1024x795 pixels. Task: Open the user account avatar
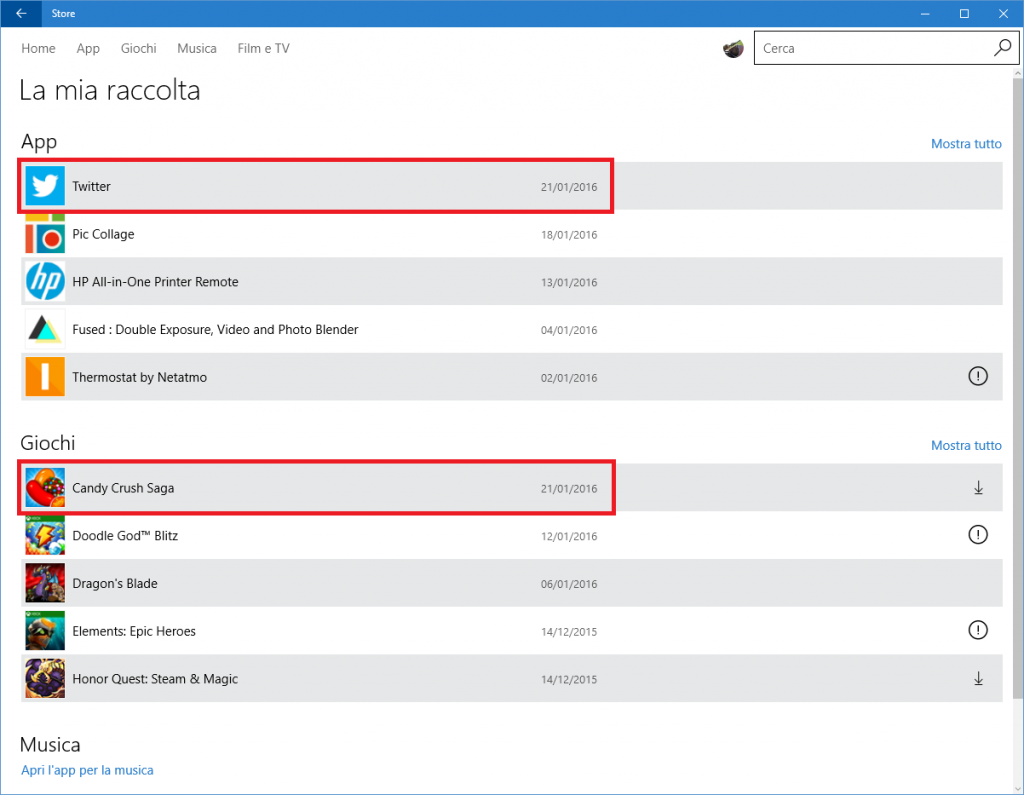point(733,48)
